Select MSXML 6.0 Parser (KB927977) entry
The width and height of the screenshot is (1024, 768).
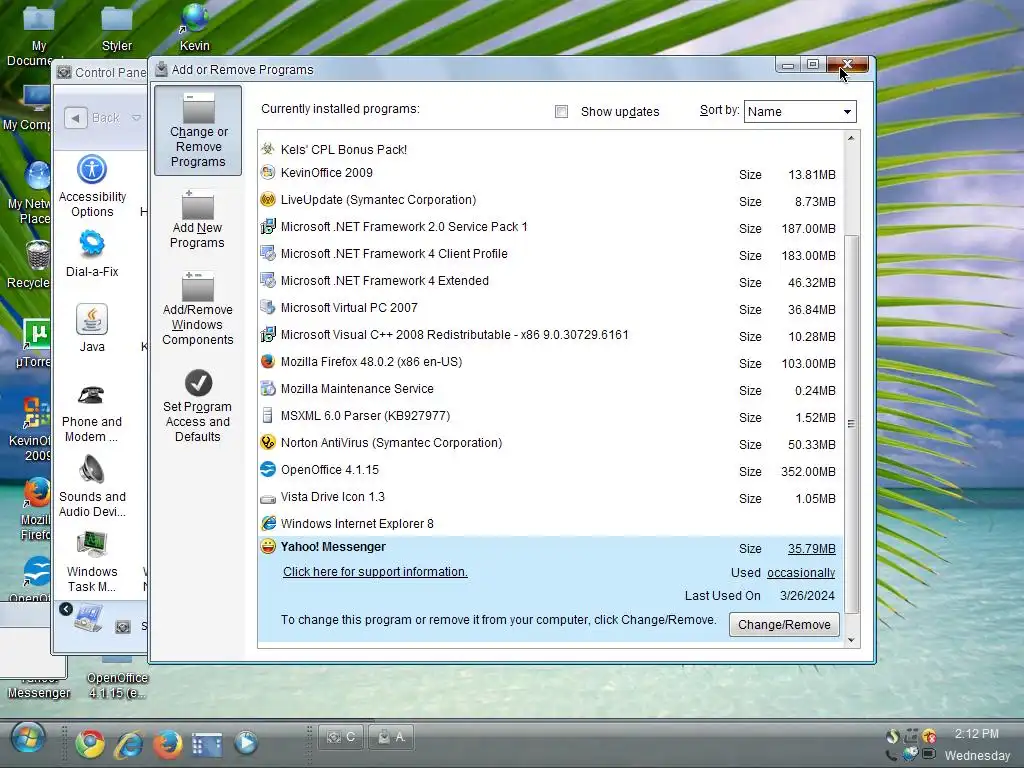click(549, 416)
